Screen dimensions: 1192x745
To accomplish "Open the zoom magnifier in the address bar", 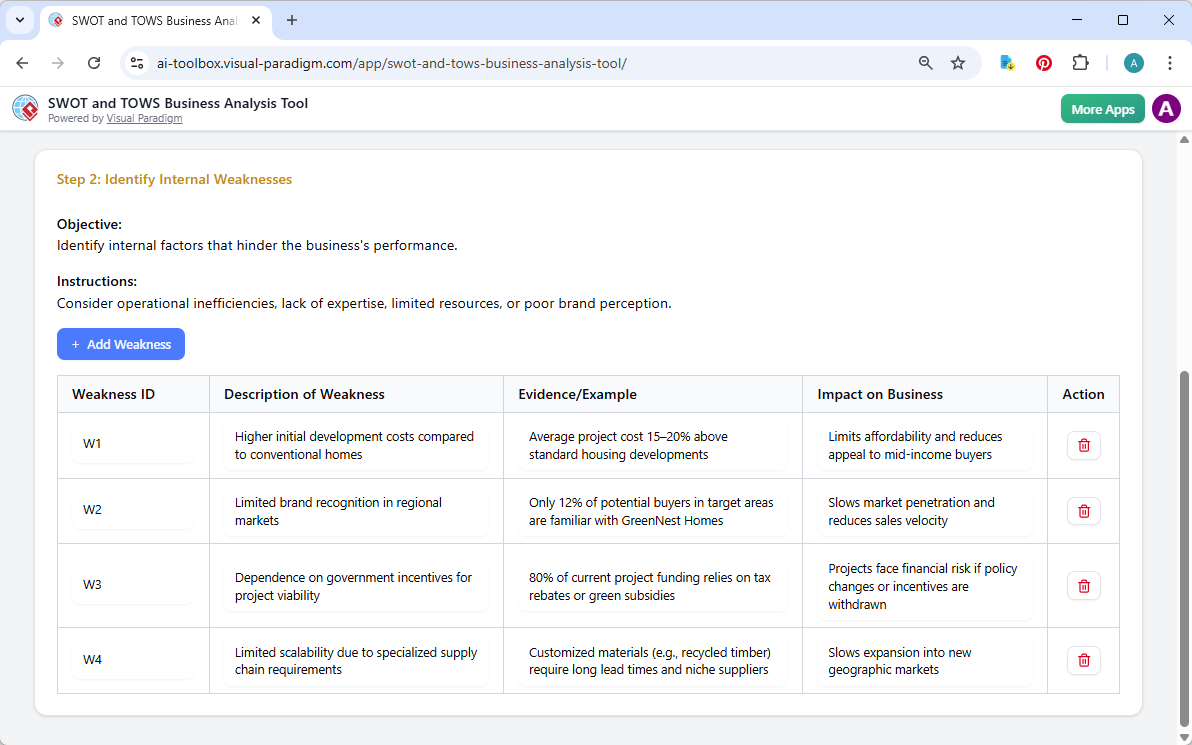I will (925, 62).
